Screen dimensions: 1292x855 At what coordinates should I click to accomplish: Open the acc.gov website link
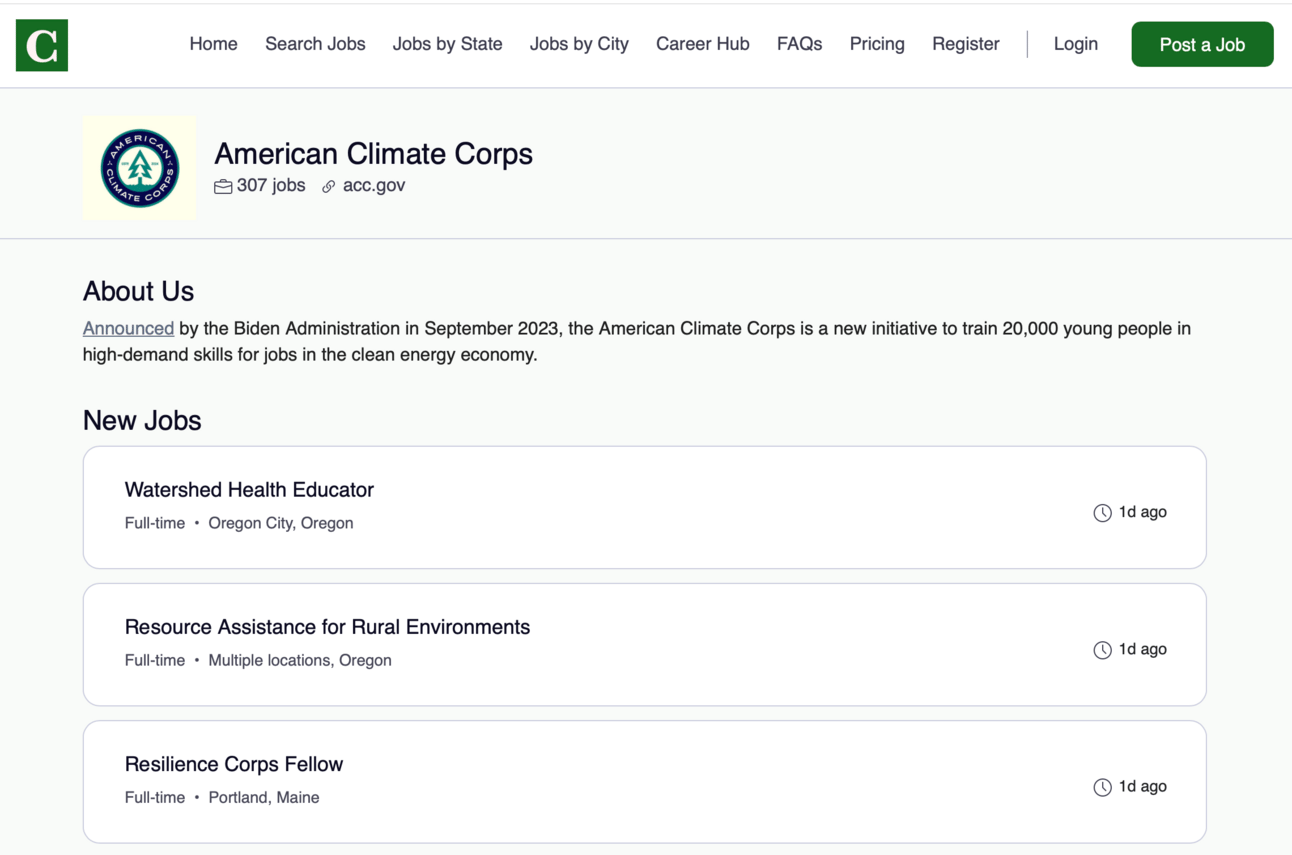(x=373, y=185)
